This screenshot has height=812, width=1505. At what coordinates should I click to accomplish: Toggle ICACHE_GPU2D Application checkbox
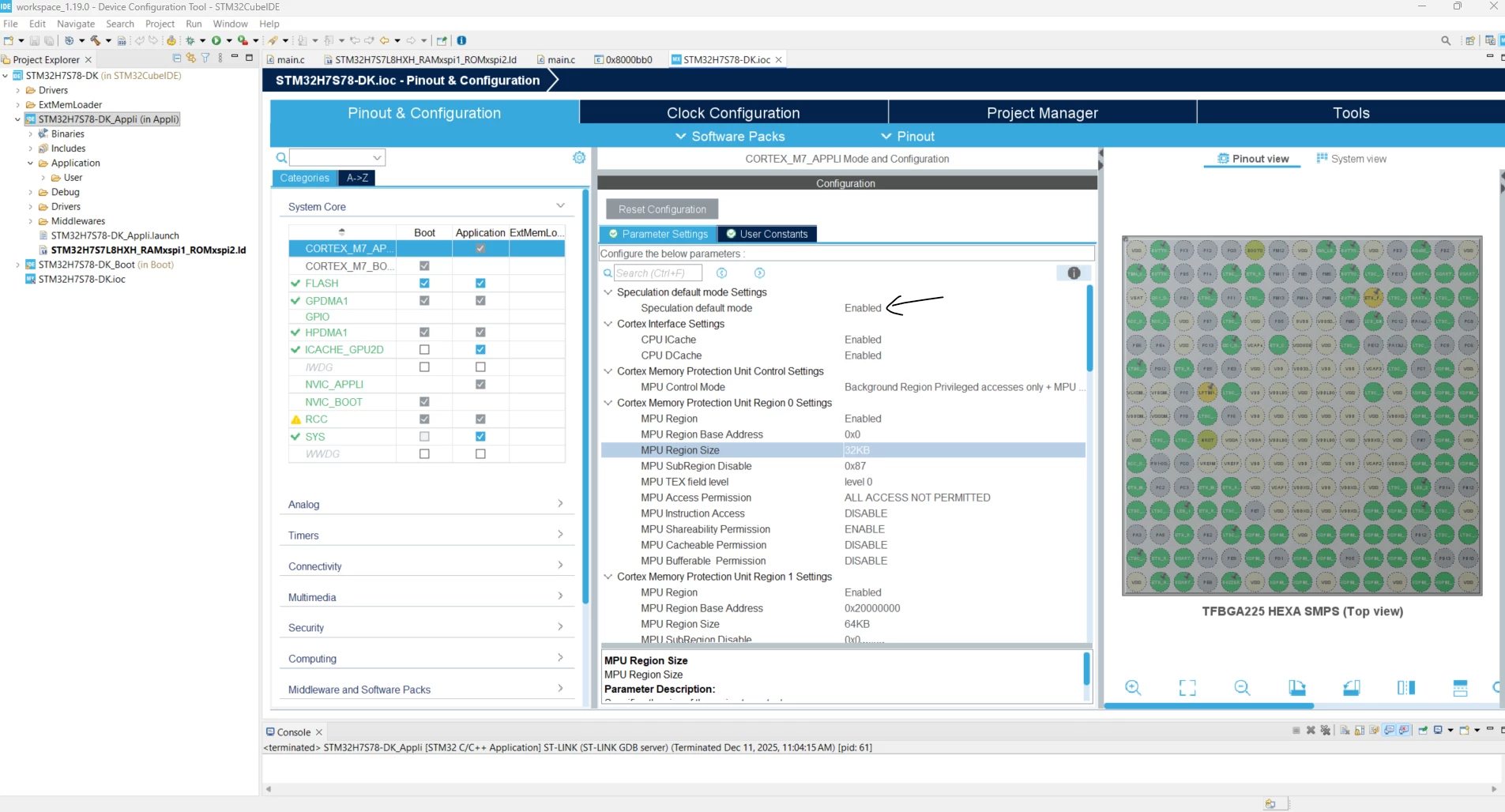click(x=480, y=350)
